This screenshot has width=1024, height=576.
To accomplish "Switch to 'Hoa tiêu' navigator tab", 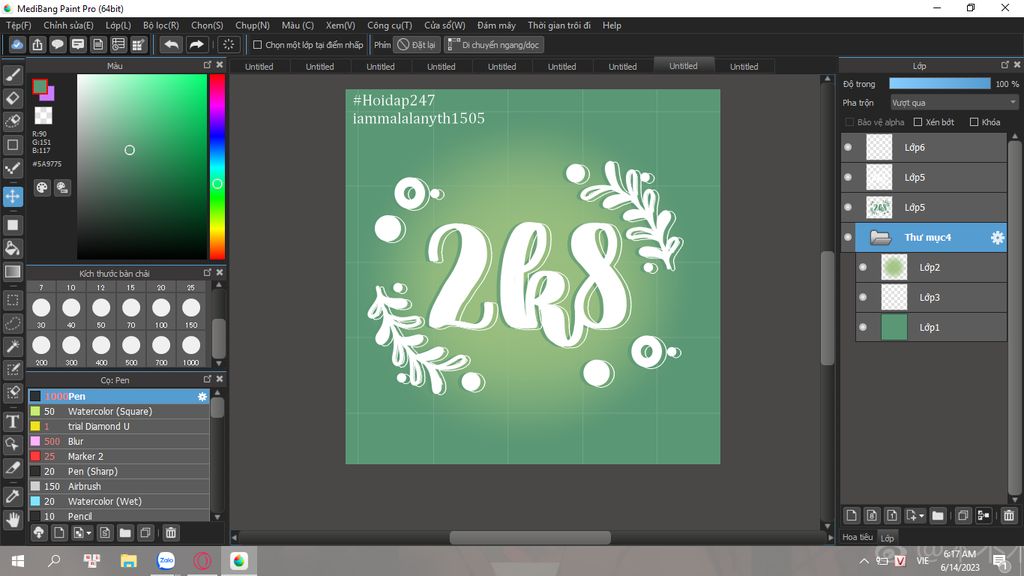I will pos(857,537).
